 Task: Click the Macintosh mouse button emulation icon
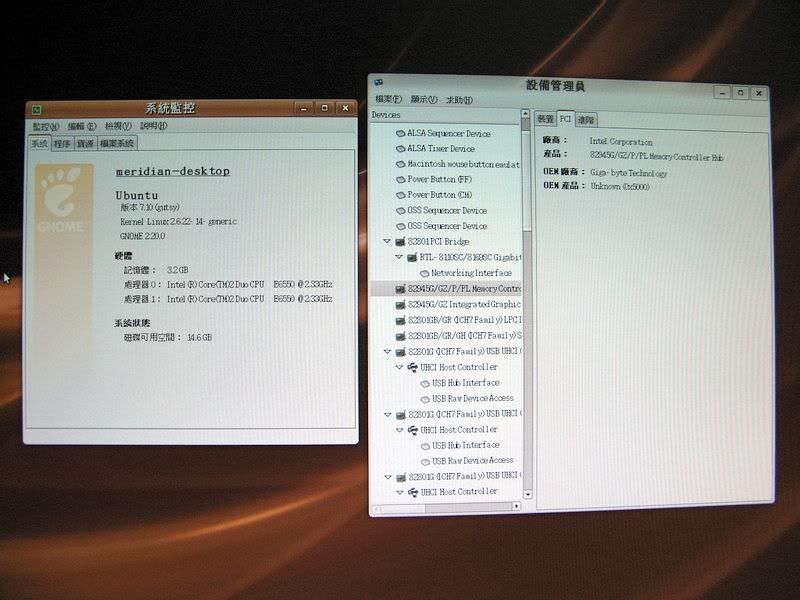coord(401,164)
